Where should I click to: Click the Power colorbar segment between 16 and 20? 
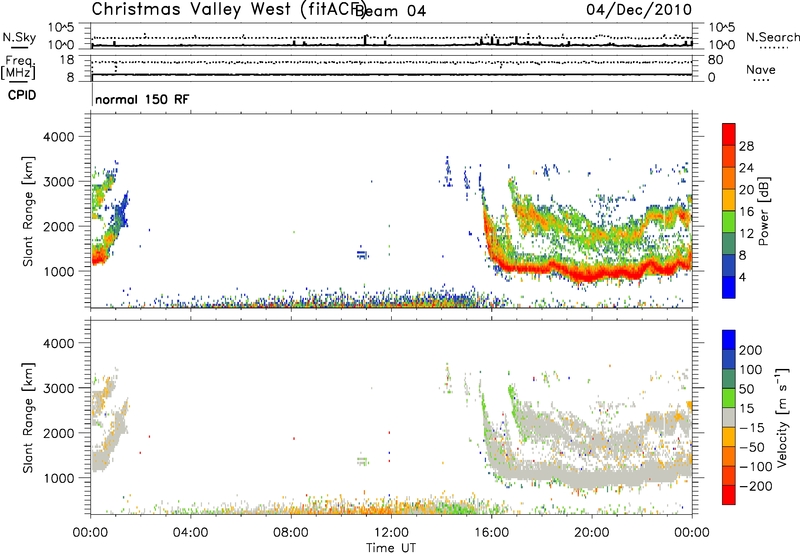coord(729,200)
